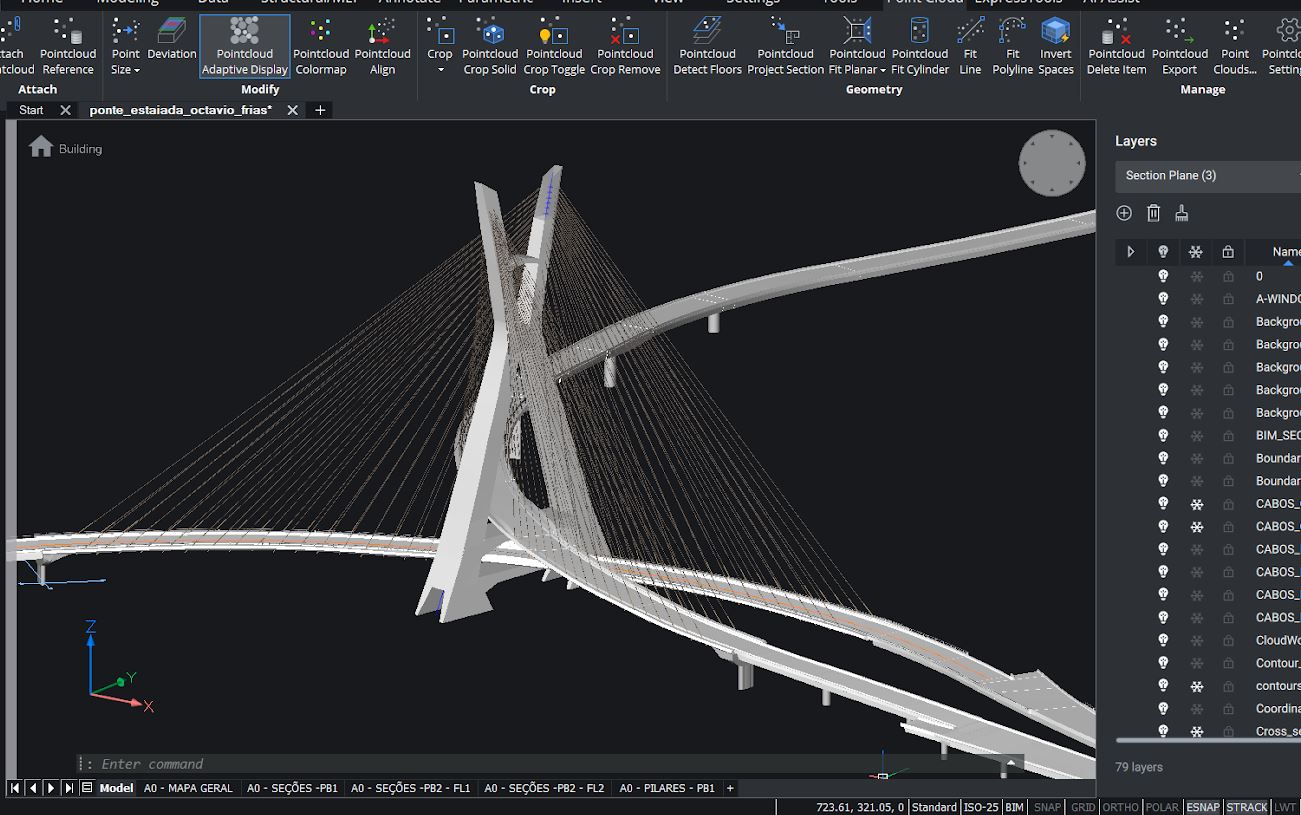Toggle Pointcloud Adaptive Display off
This screenshot has height=815, width=1301.
pos(244,45)
